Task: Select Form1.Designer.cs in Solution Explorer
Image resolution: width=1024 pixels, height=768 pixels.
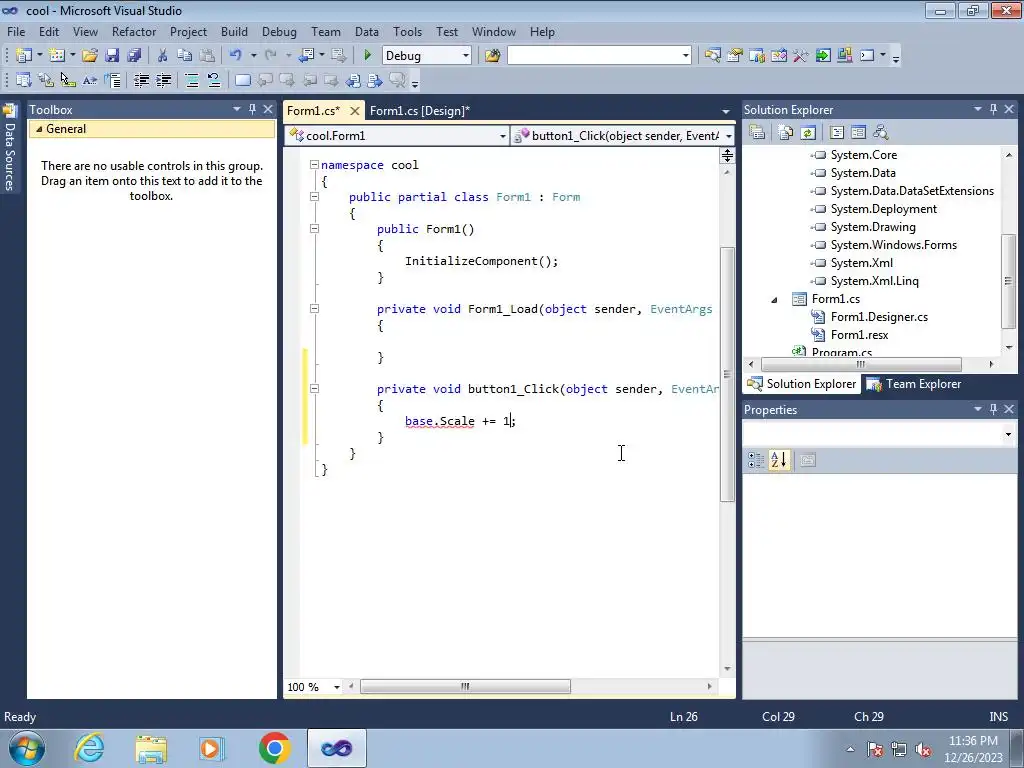Action: tap(879, 317)
